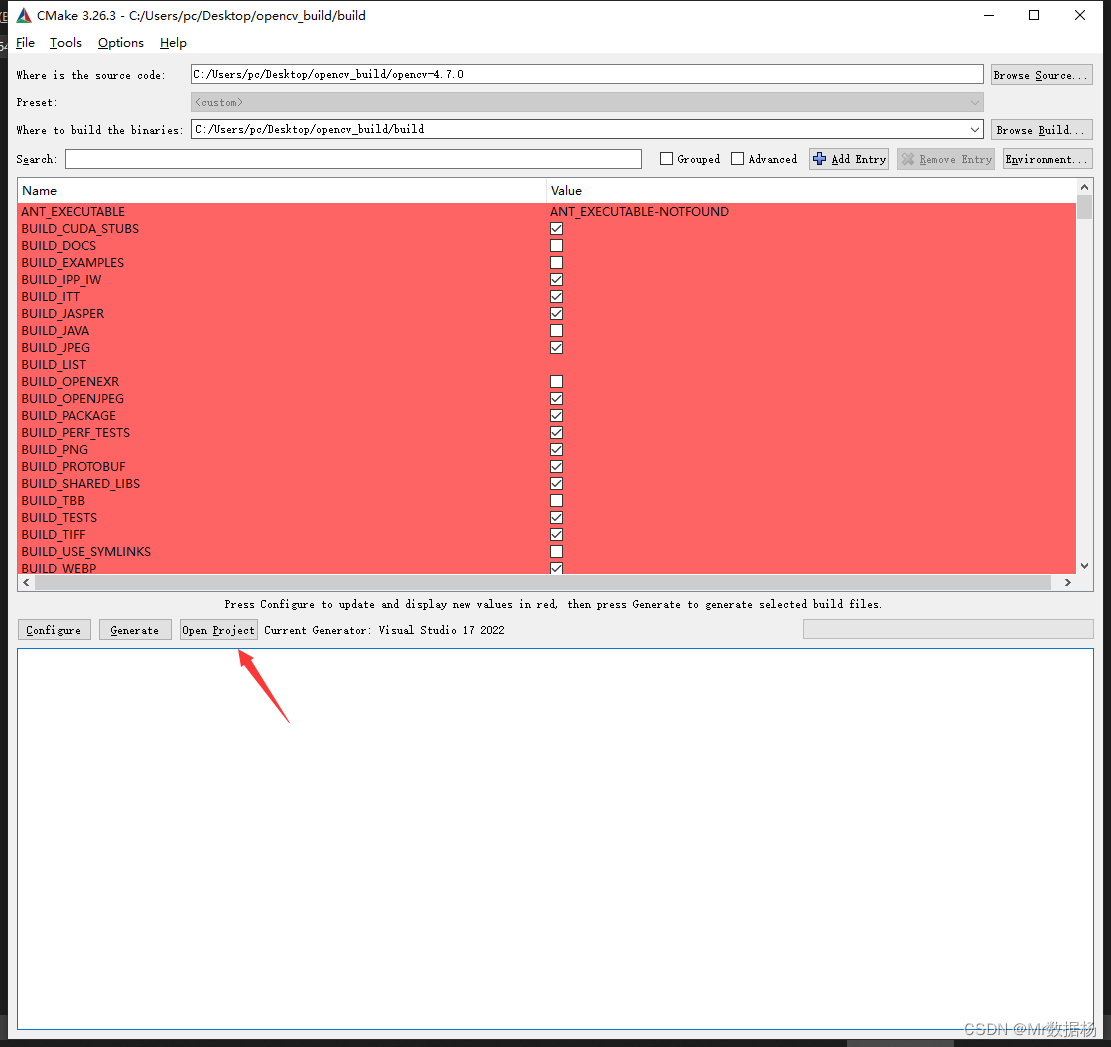The width and height of the screenshot is (1111, 1047).
Task: Enable the Advanced checkbox
Action: coord(739,158)
